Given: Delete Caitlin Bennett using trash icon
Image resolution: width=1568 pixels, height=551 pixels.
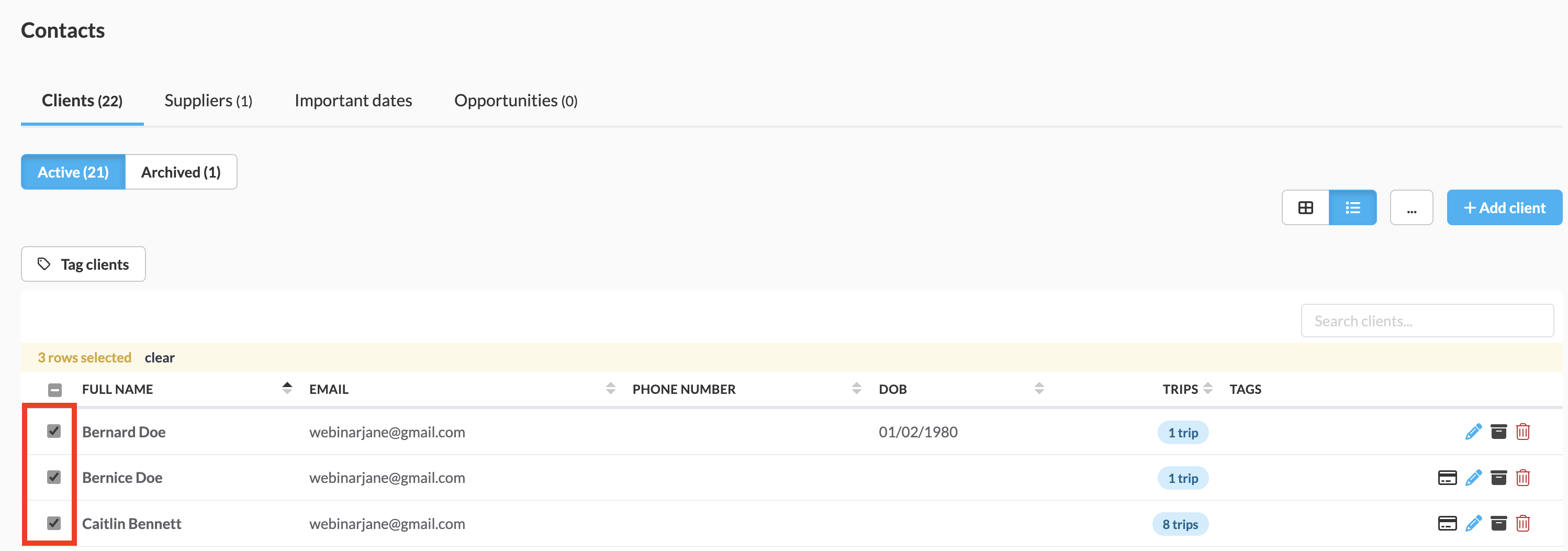Looking at the screenshot, I should coord(1523,523).
